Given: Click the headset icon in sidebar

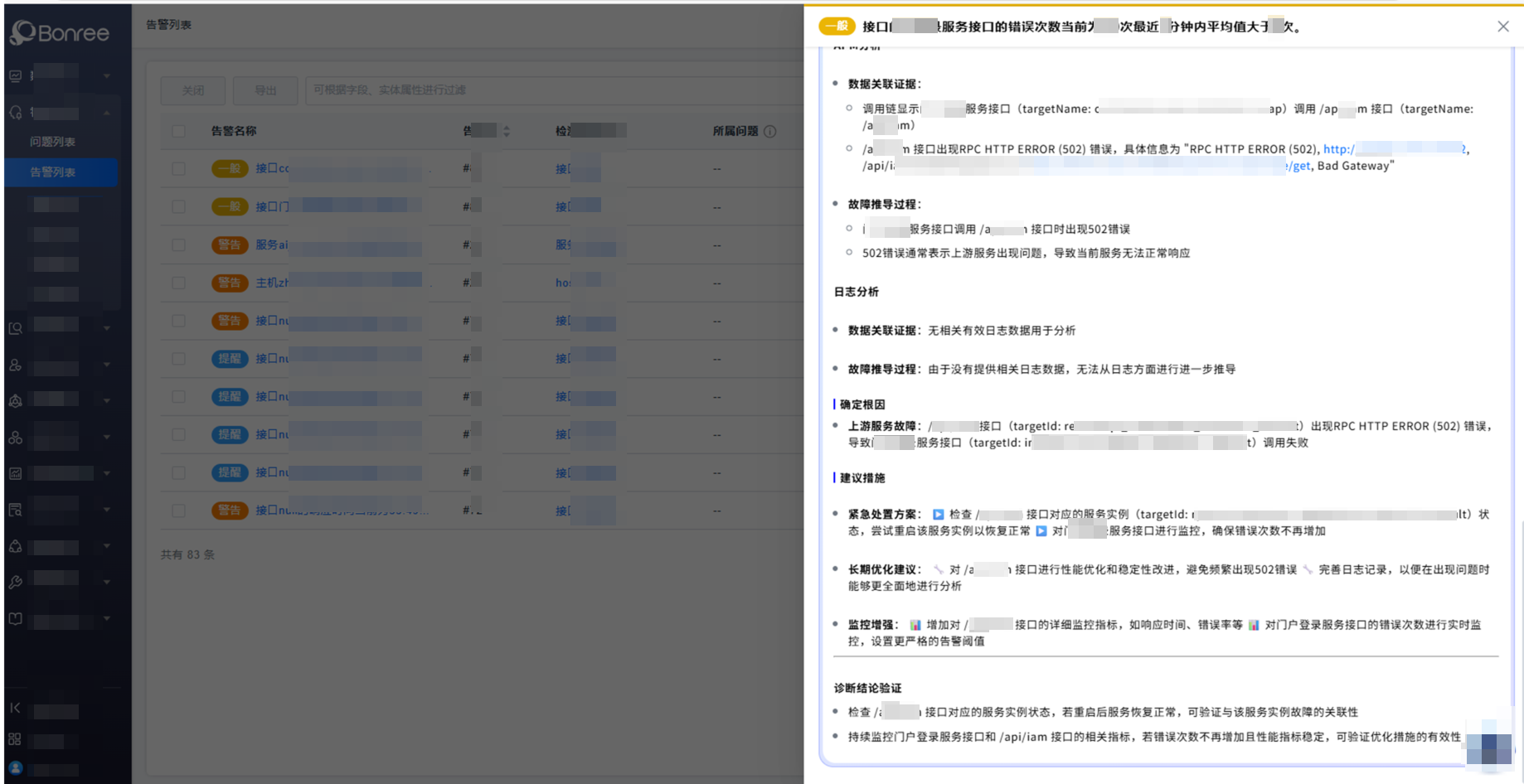Looking at the screenshot, I should 15,112.
